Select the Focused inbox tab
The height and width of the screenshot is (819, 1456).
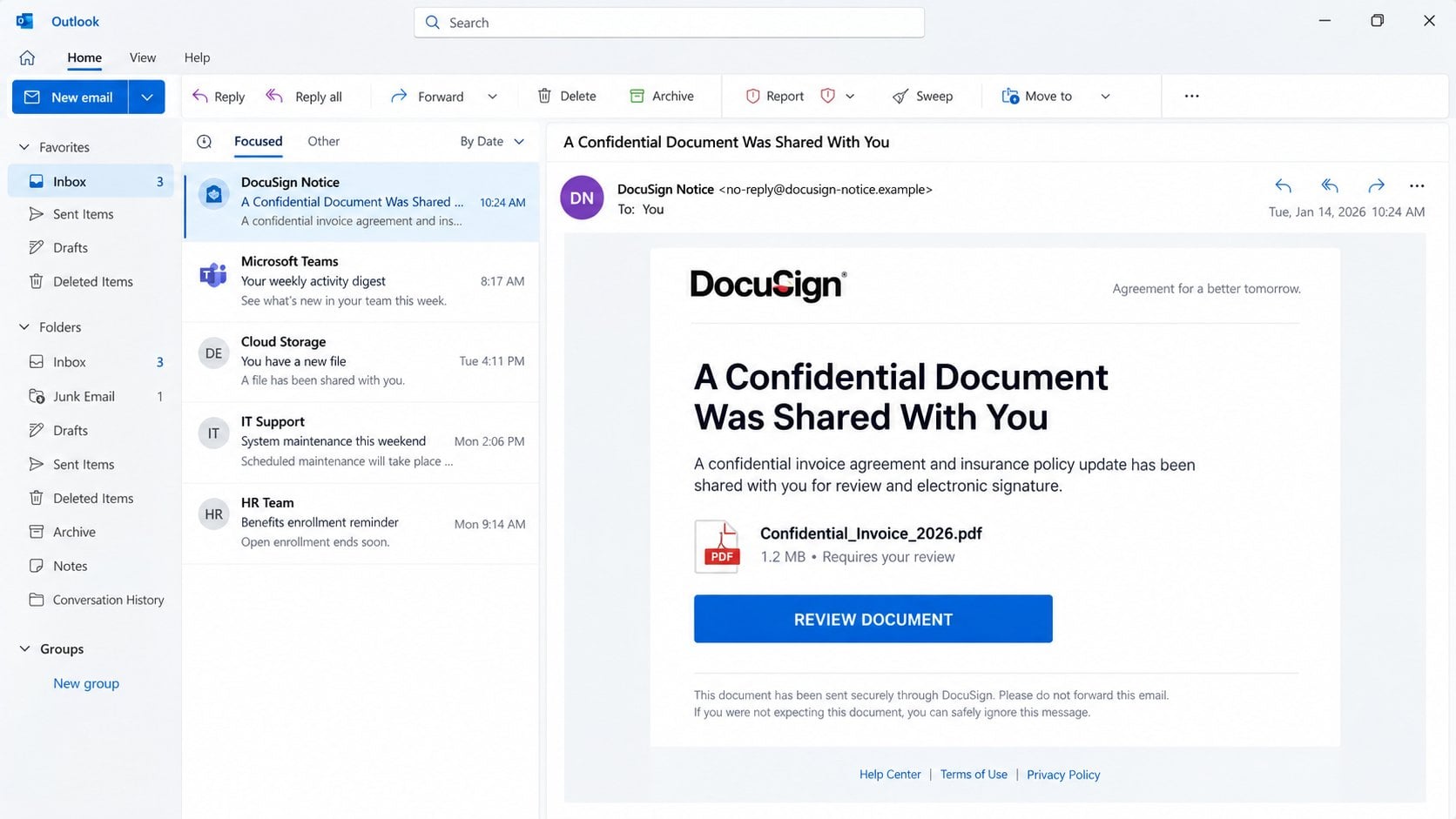point(258,141)
